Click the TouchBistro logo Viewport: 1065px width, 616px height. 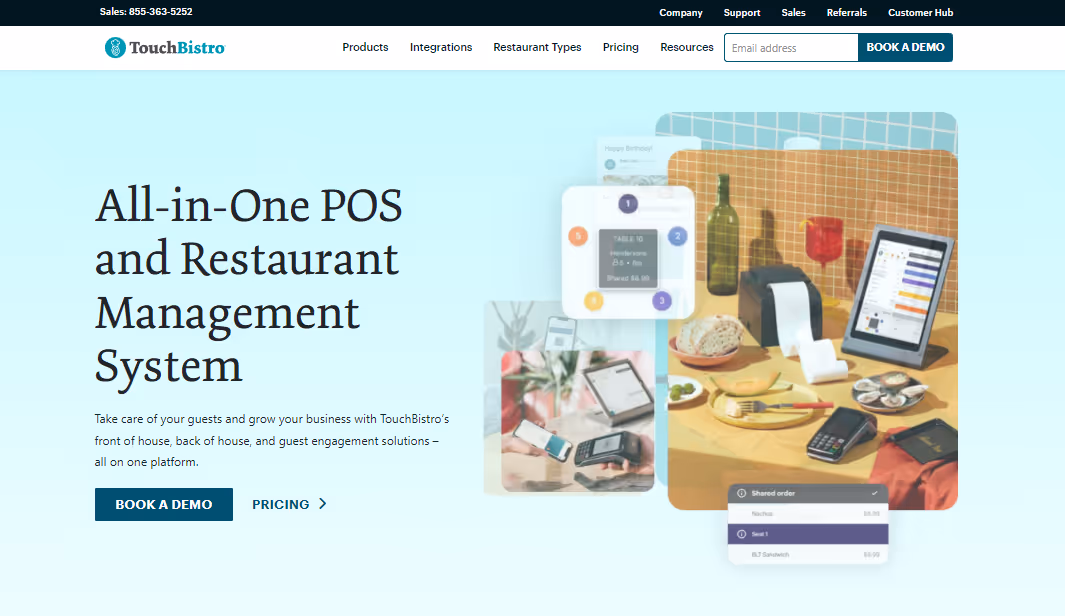164,48
